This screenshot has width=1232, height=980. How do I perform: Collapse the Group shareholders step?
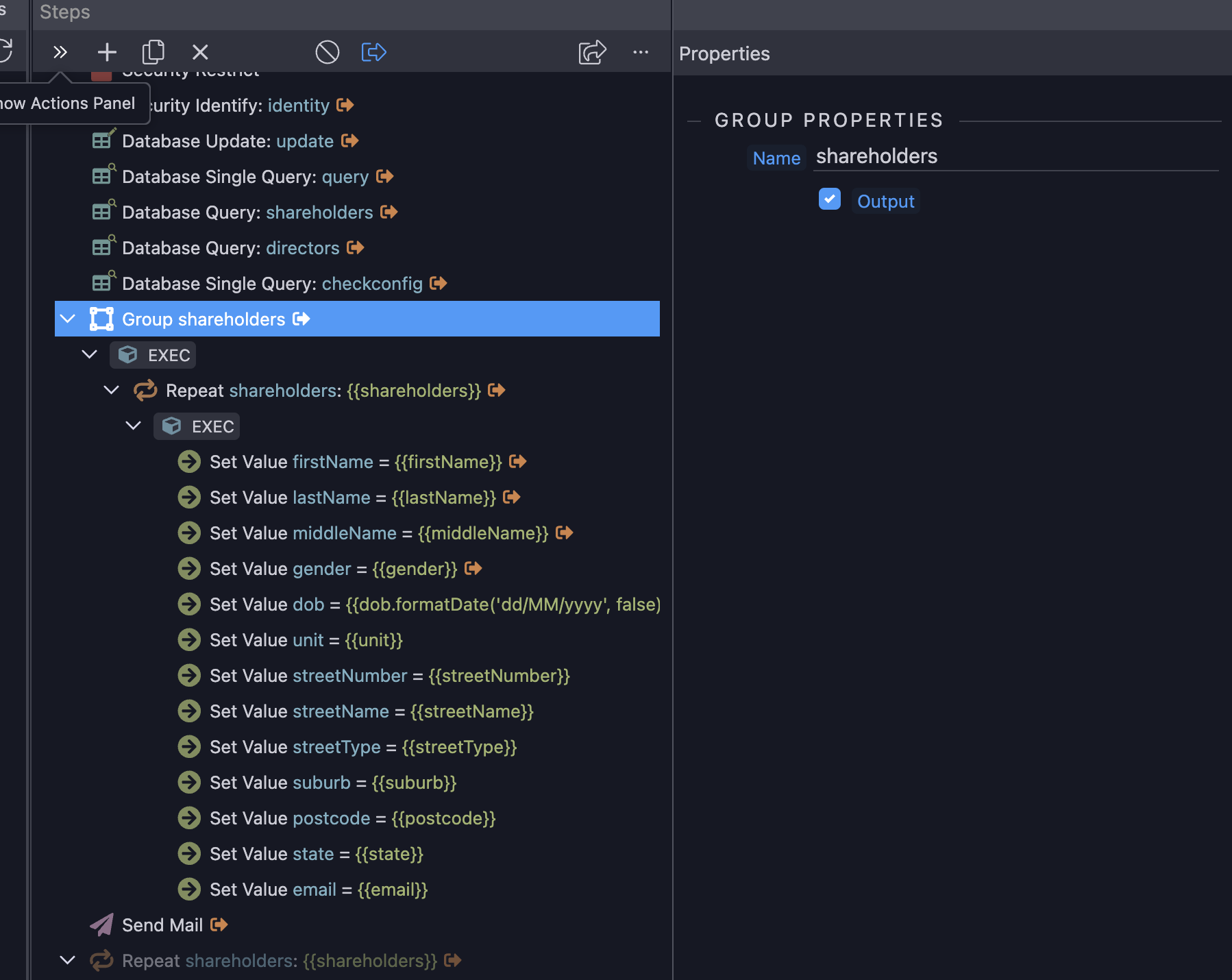click(67, 319)
